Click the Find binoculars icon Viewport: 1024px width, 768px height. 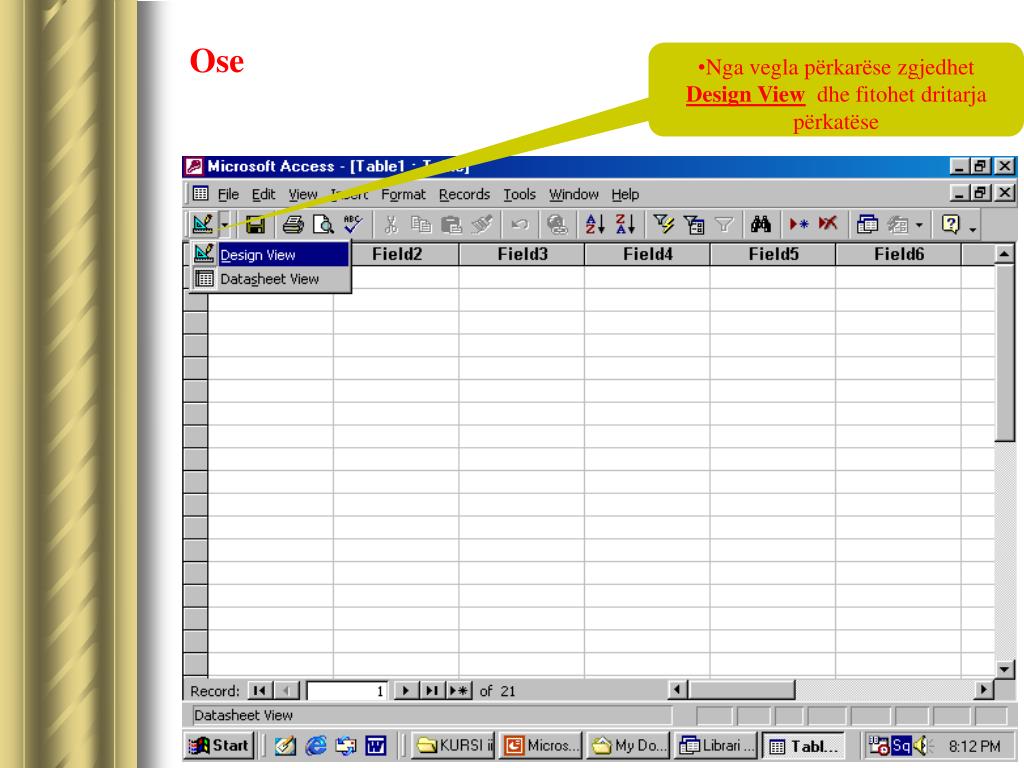[761, 225]
